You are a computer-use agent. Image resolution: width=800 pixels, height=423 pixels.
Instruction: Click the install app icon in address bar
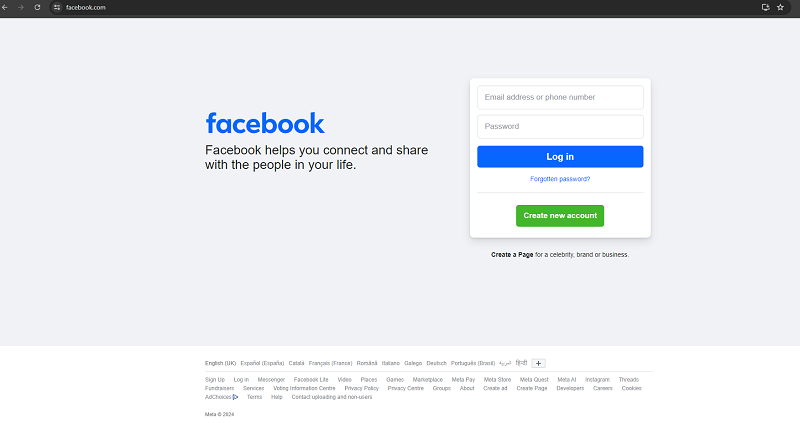(x=766, y=7)
